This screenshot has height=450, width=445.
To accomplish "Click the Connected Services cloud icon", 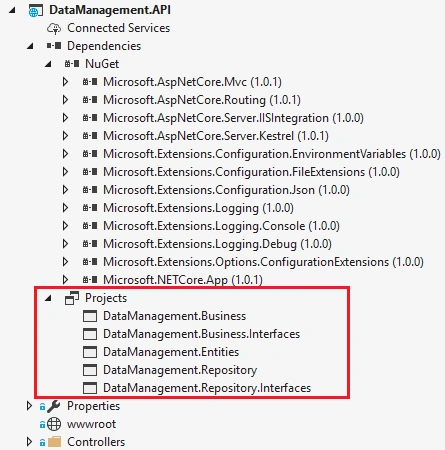I will 54,29.
